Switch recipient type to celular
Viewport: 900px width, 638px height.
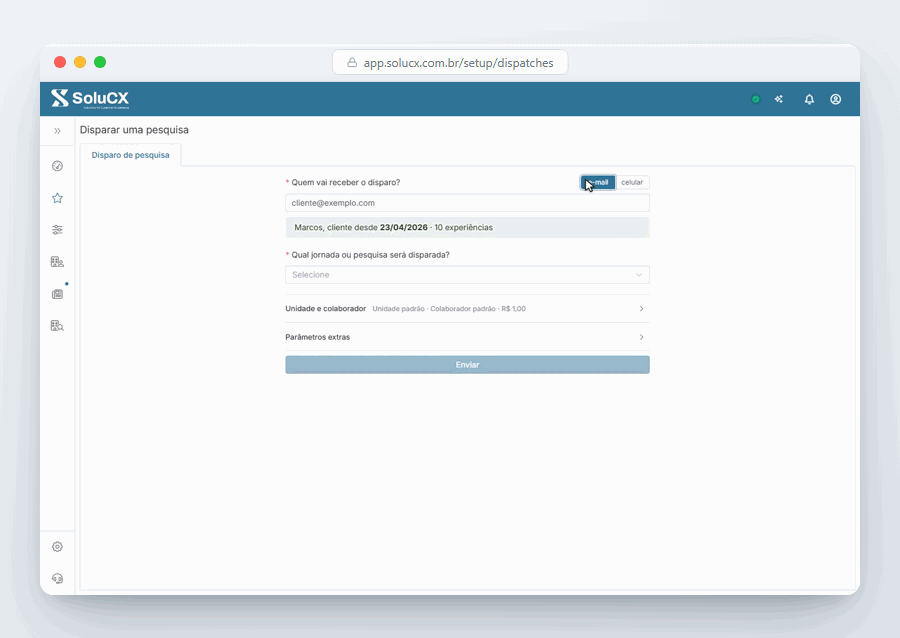[632, 182]
